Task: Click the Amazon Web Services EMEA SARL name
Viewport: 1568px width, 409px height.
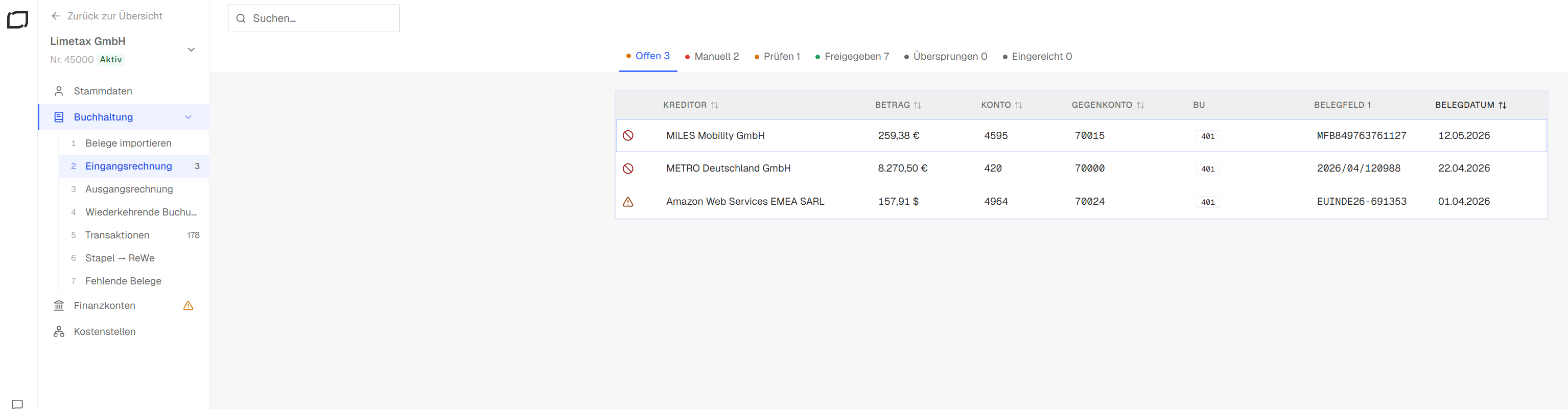Action: (x=745, y=202)
